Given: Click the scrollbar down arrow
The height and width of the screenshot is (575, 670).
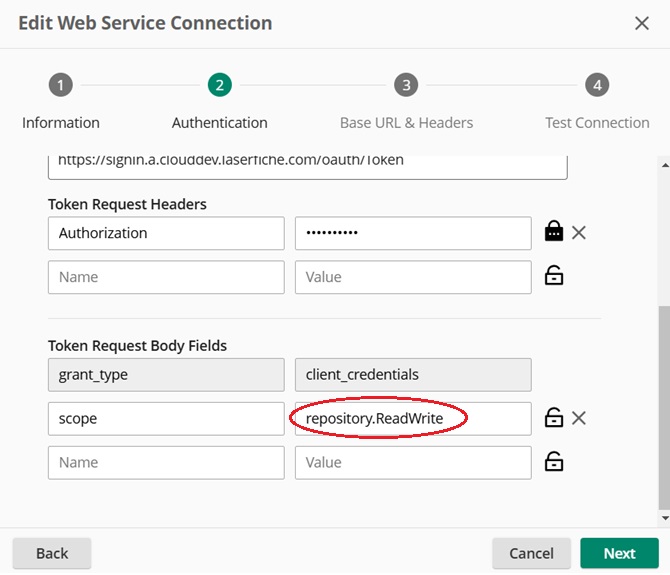Looking at the screenshot, I should coord(665,519).
